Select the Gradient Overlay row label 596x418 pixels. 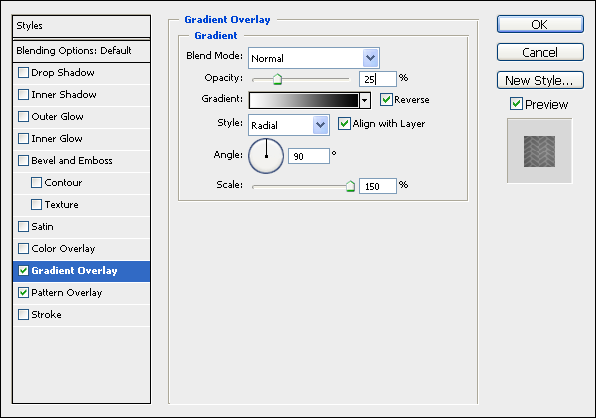pyautogui.click(x=74, y=271)
